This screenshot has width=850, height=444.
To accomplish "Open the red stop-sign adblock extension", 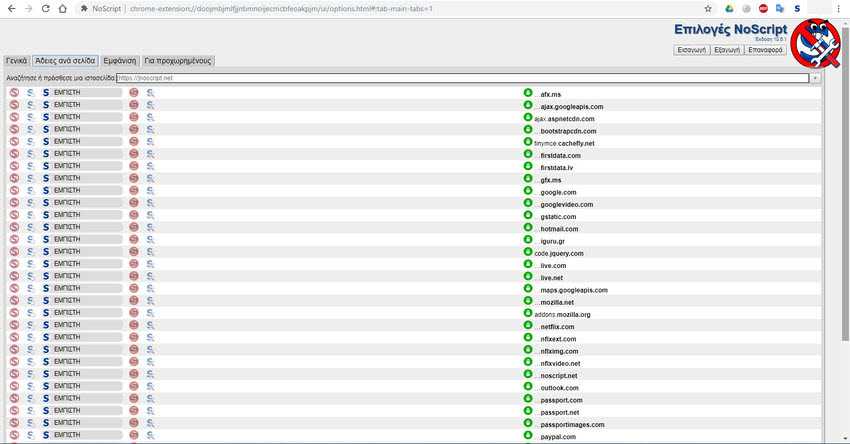I will pos(763,9).
